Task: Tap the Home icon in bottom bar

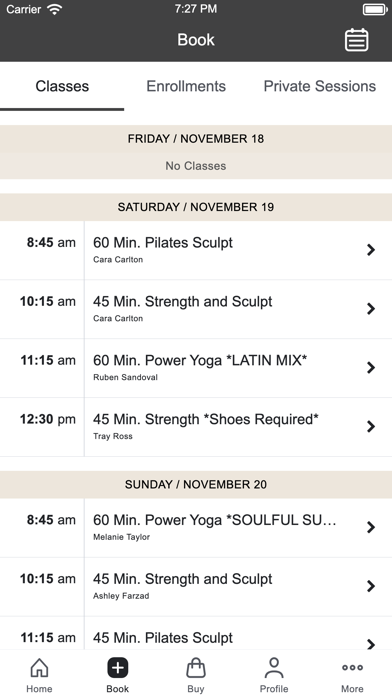Action: (39, 668)
